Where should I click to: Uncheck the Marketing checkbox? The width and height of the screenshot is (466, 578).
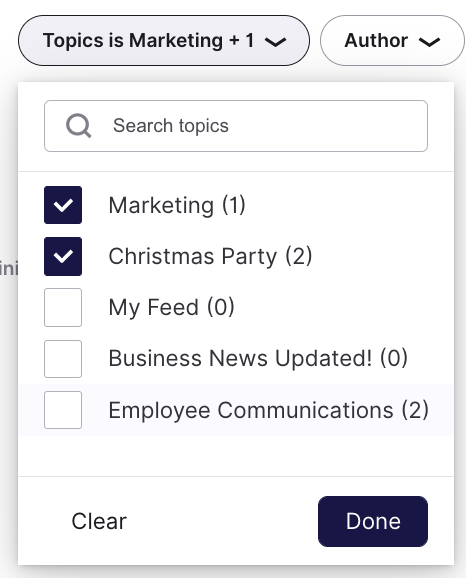click(x=63, y=205)
